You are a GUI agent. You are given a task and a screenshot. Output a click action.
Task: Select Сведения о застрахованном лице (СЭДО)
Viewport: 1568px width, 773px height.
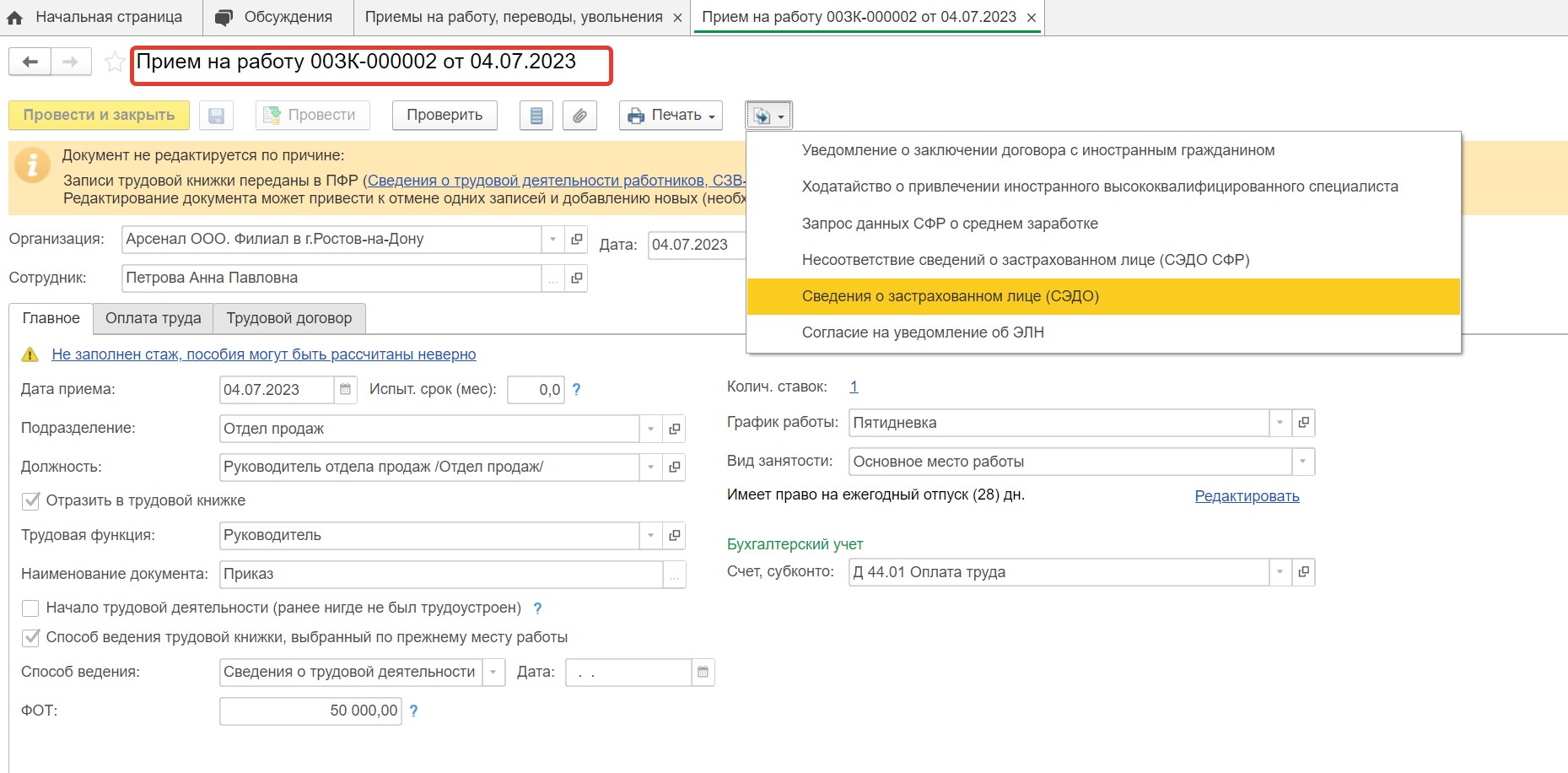click(1103, 296)
